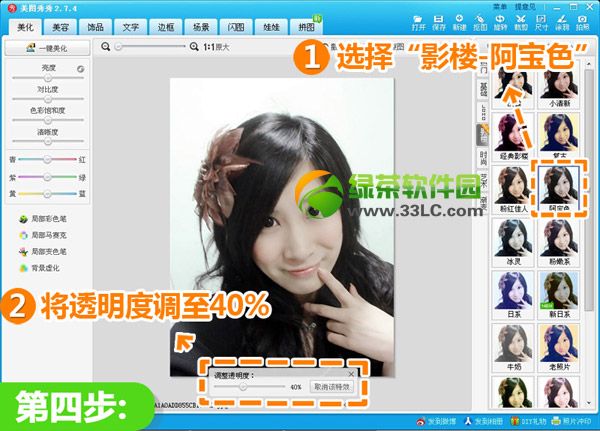Viewport: 600px width, 431px height.
Task: Switch to the 美化 tab
Action: click(25, 27)
